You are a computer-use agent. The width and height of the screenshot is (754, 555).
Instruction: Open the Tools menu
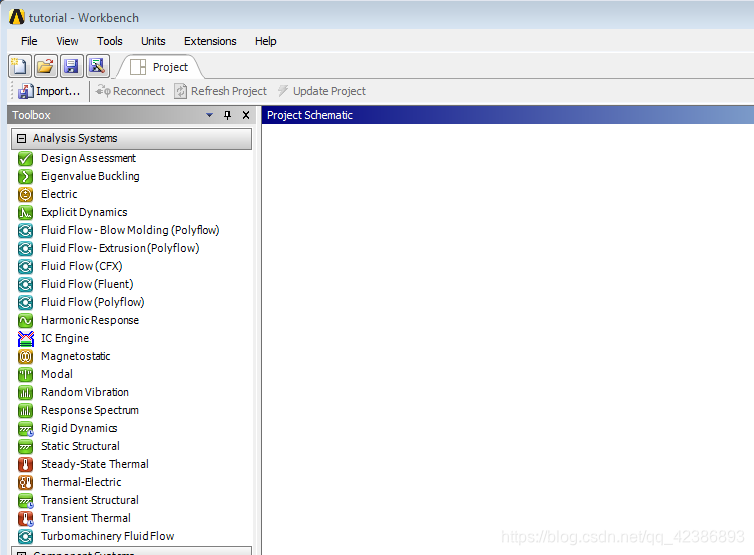pos(110,41)
